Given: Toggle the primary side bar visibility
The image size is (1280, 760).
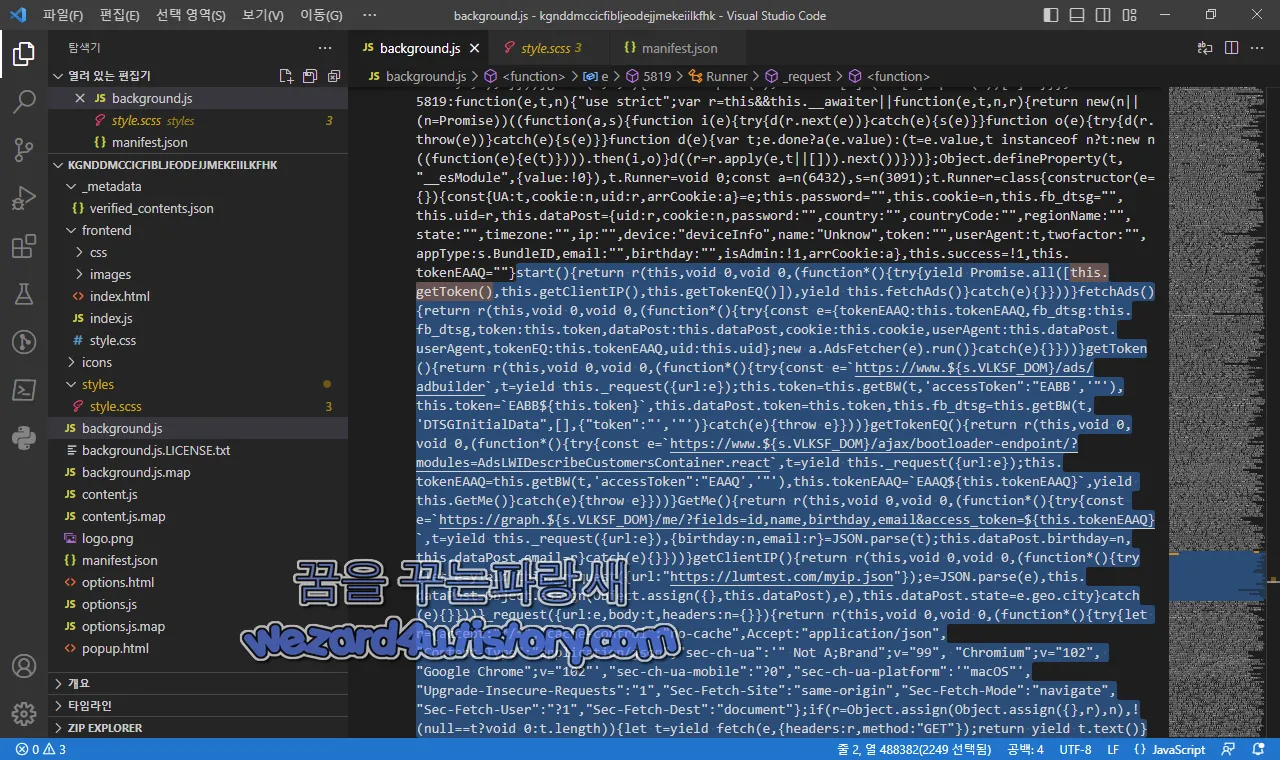Looking at the screenshot, I should (1051, 15).
